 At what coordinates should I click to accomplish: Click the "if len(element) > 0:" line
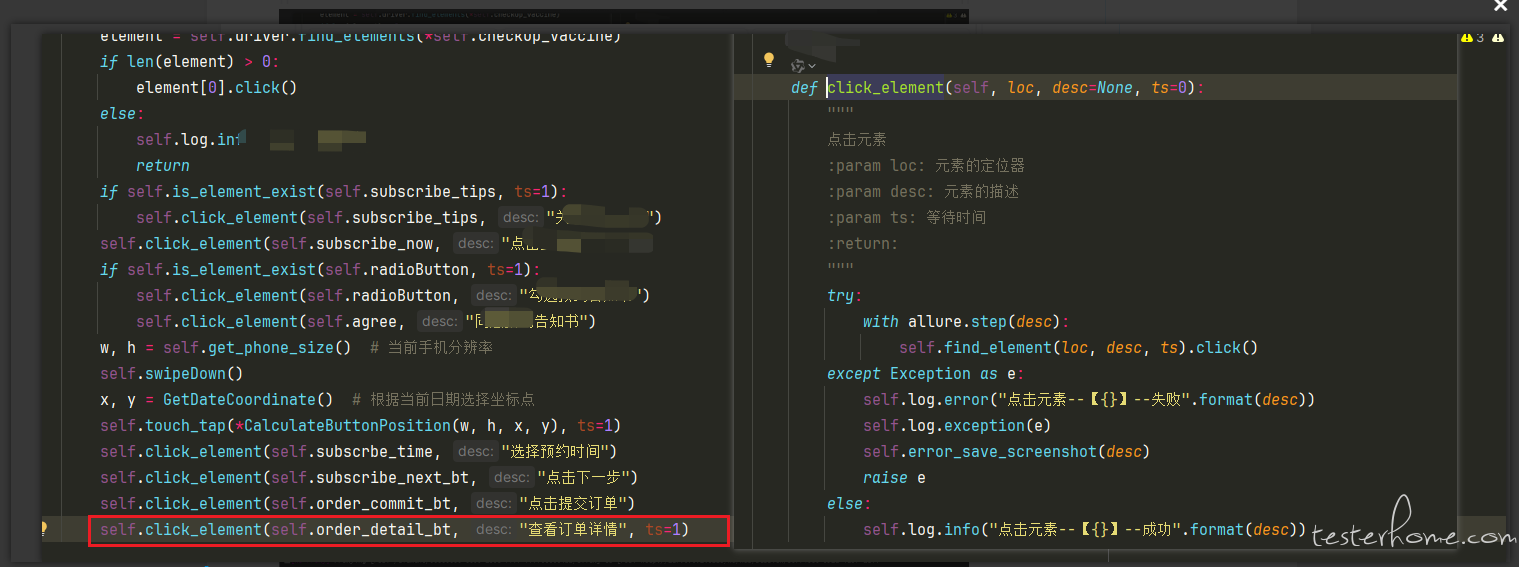point(190,61)
